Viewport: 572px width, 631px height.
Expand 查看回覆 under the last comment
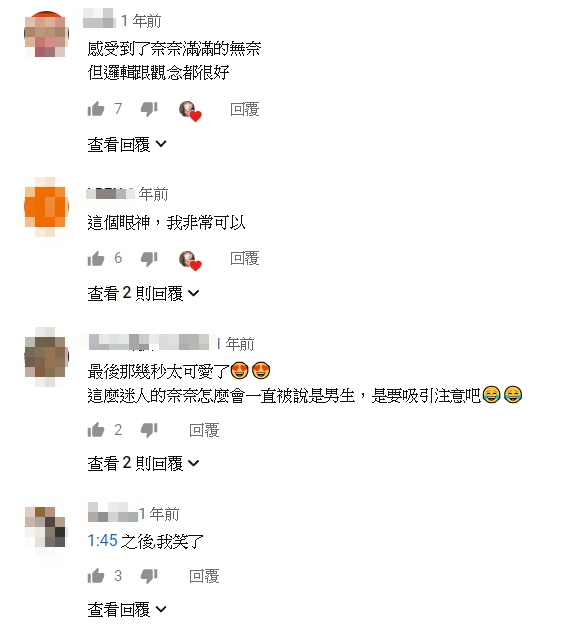pyautogui.click(x=127, y=609)
